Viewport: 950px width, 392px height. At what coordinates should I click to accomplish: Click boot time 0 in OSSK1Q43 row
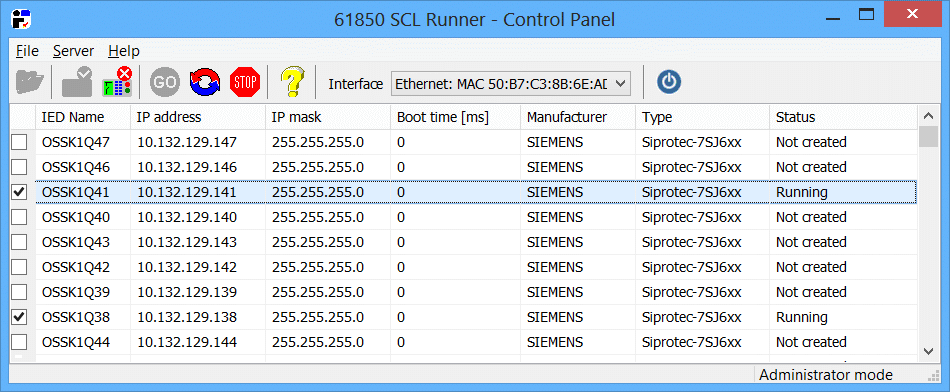(x=400, y=242)
